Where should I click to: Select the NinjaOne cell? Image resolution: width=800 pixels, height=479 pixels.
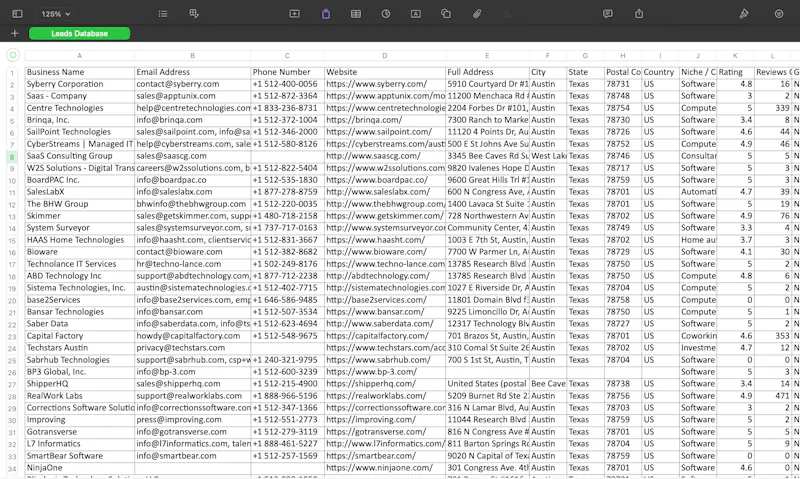pos(80,468)
